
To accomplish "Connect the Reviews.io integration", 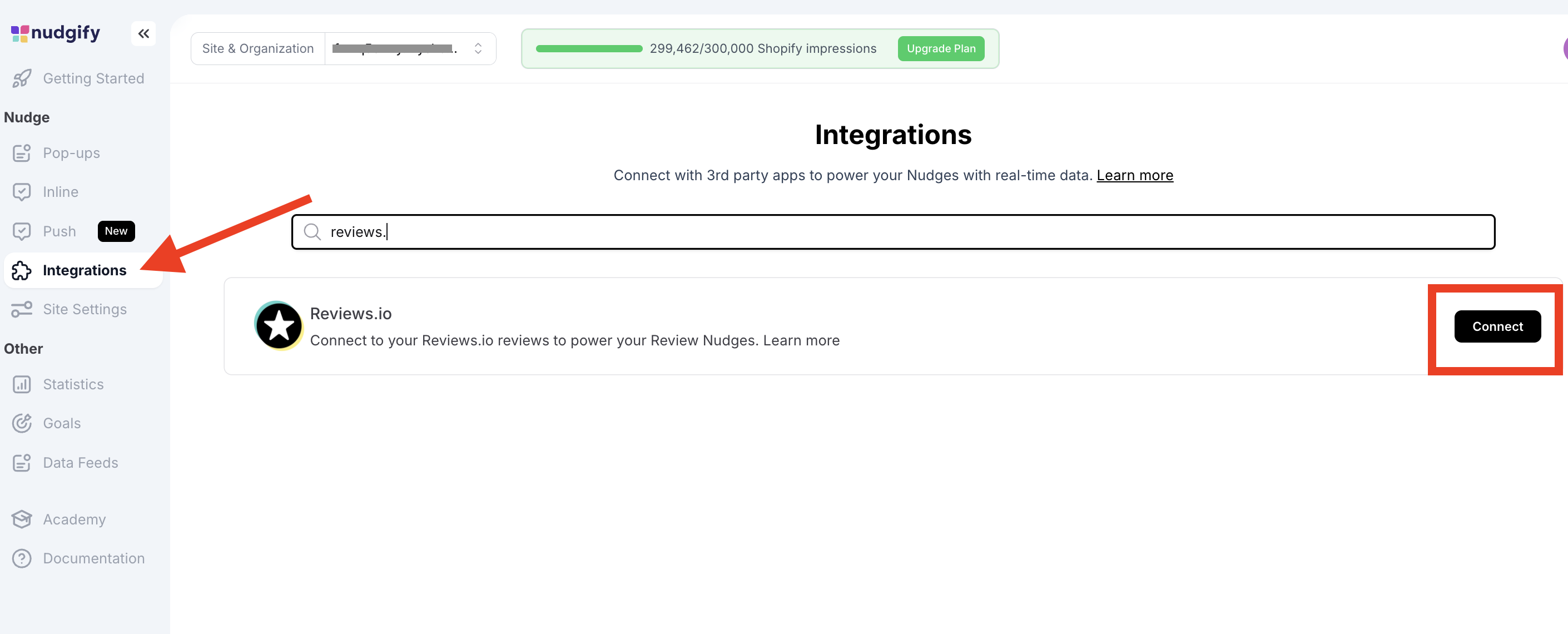I will [1497, 326].
